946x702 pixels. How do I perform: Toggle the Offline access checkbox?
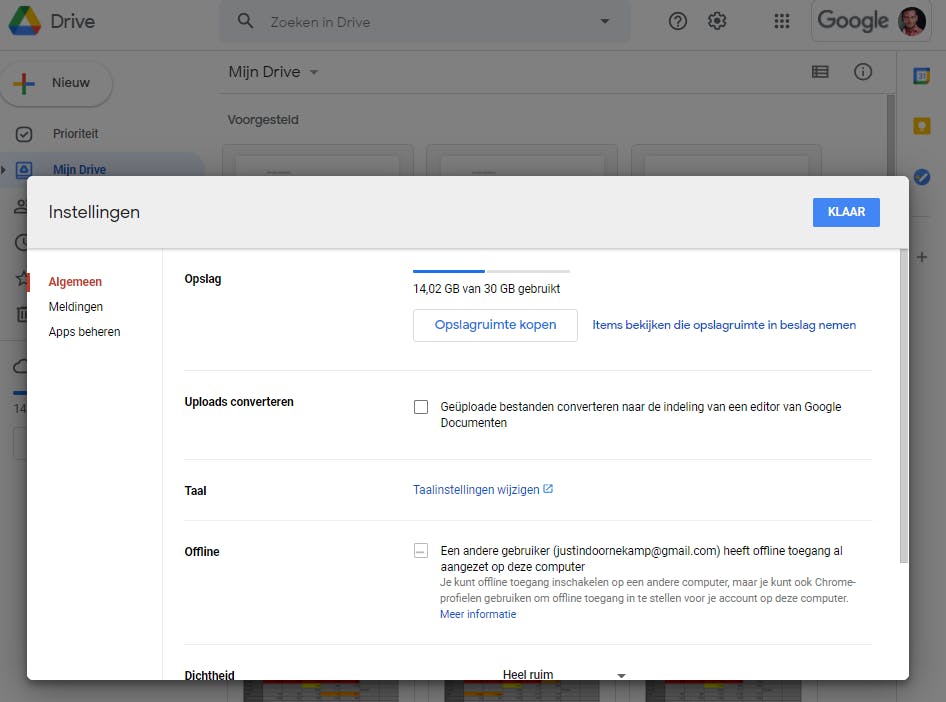coord(421,551)
